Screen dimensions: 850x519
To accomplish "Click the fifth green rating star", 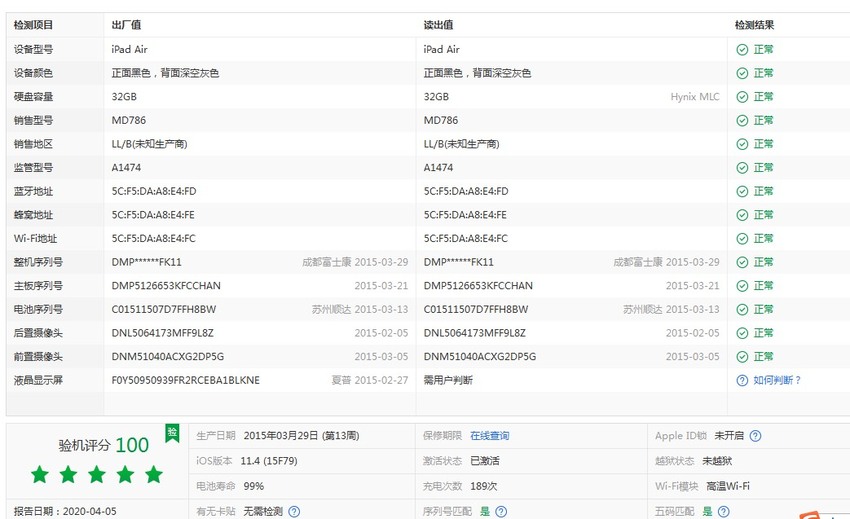I will point(154,475).
